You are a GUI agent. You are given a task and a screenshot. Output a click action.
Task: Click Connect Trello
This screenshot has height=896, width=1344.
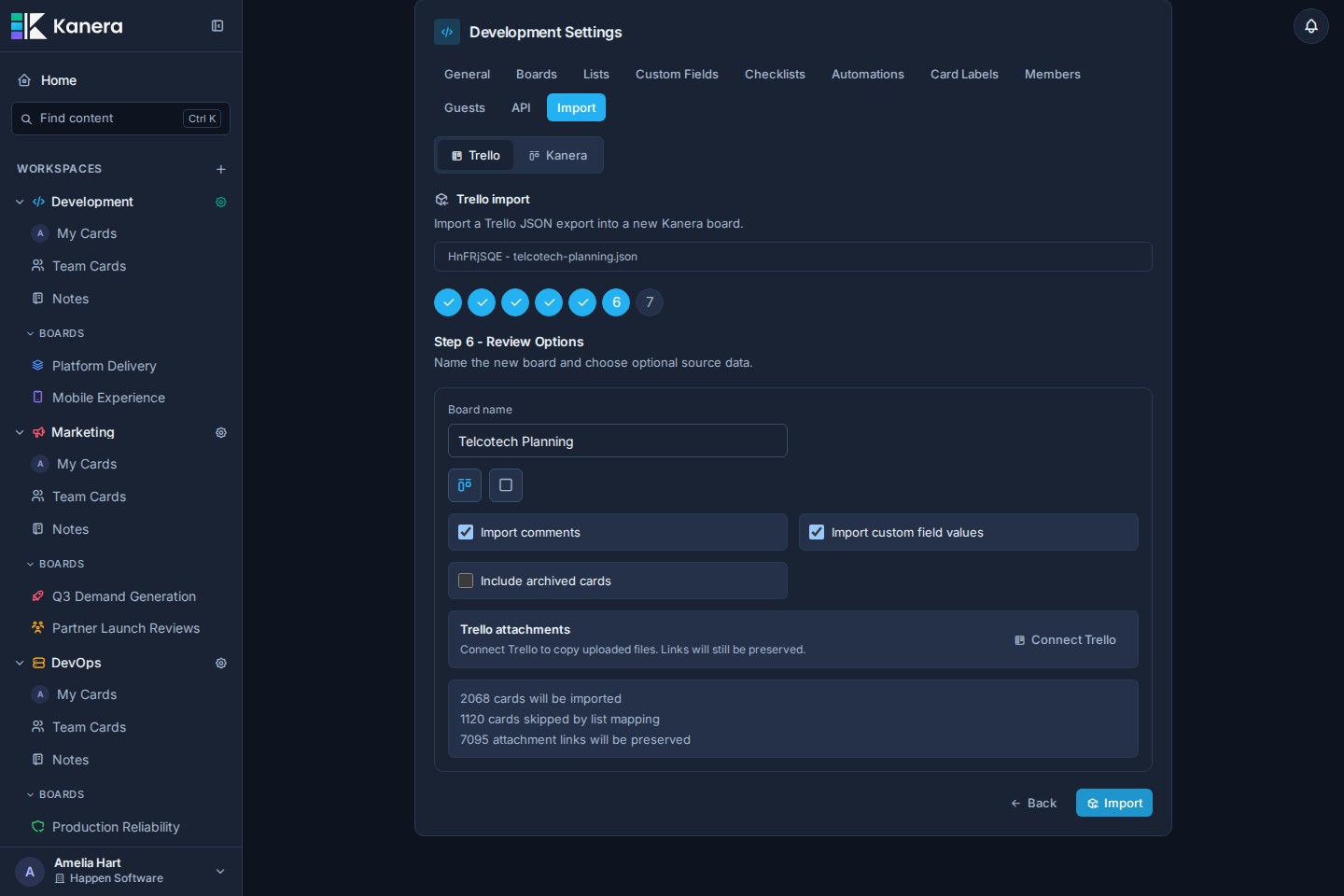point(1065,639)
